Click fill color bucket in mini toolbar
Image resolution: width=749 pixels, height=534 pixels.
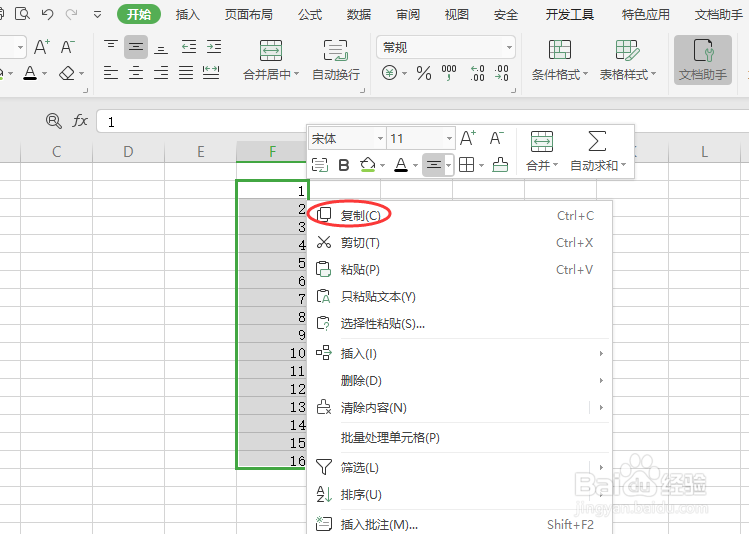[368, 165]
